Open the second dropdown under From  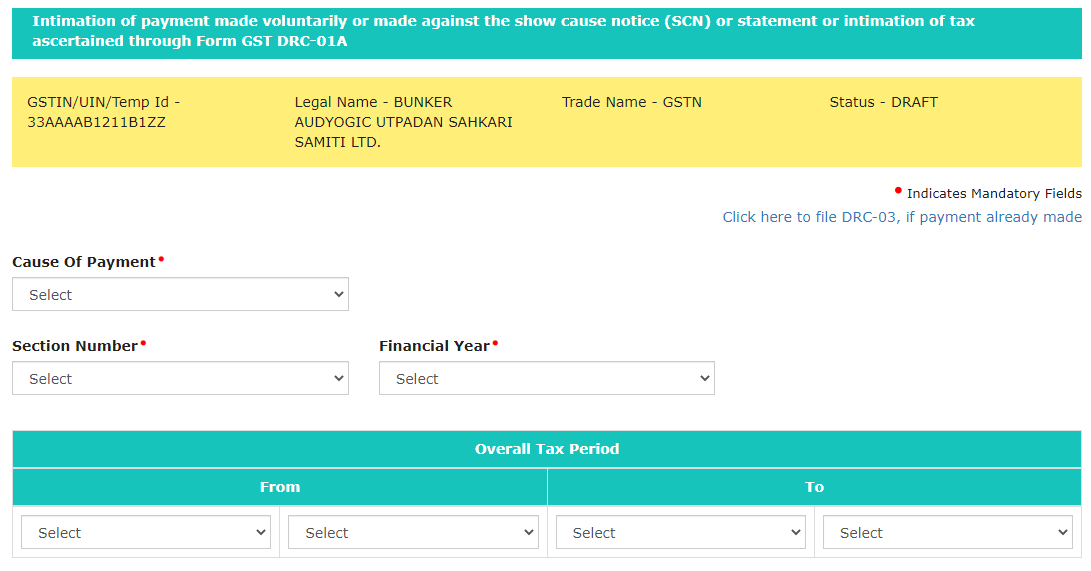coord(413,533)
